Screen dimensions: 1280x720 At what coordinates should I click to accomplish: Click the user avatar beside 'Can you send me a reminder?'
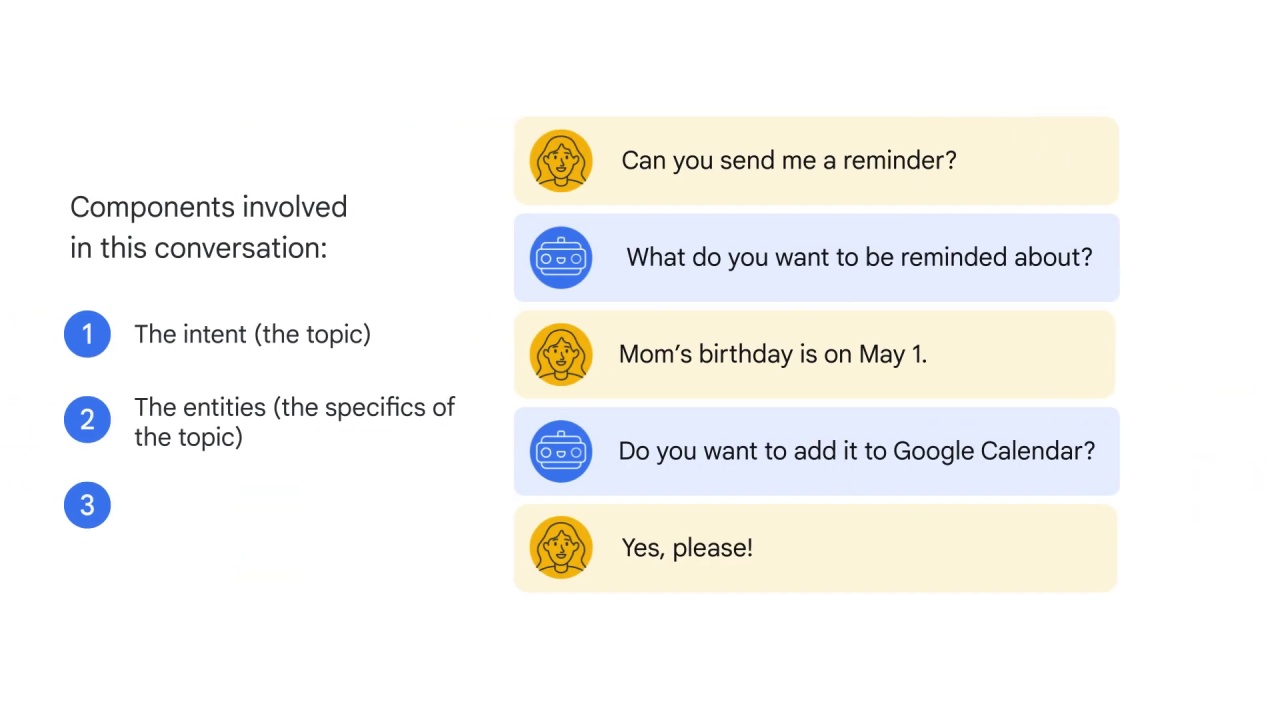pos(561,160)
